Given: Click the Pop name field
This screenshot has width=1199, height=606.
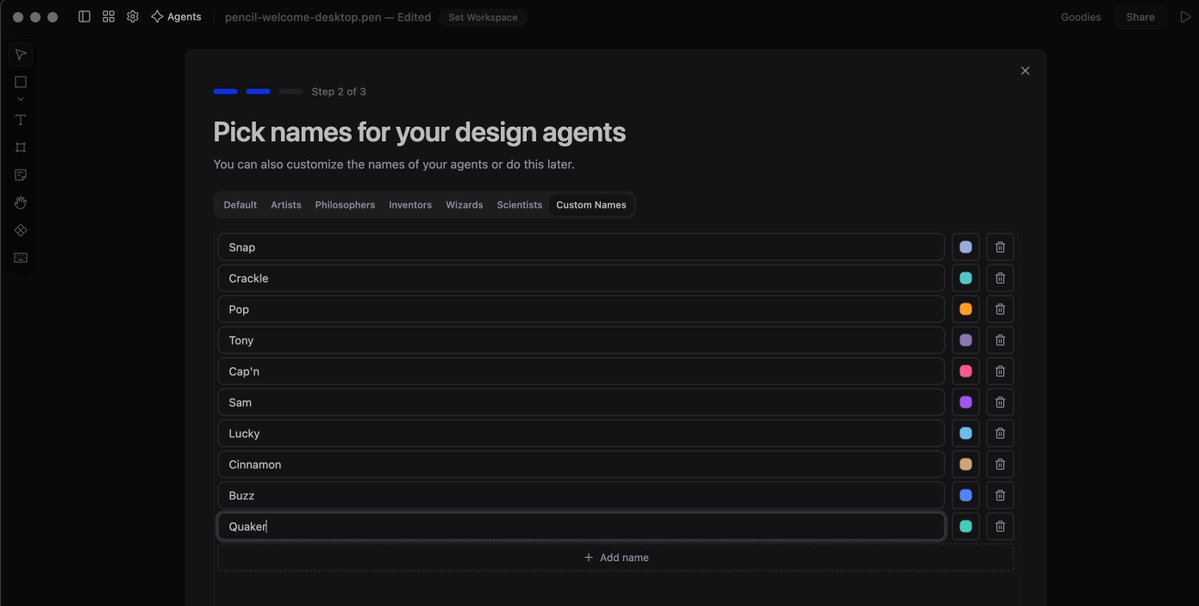Looking at the screenshot, I should (x=581, y=309).
